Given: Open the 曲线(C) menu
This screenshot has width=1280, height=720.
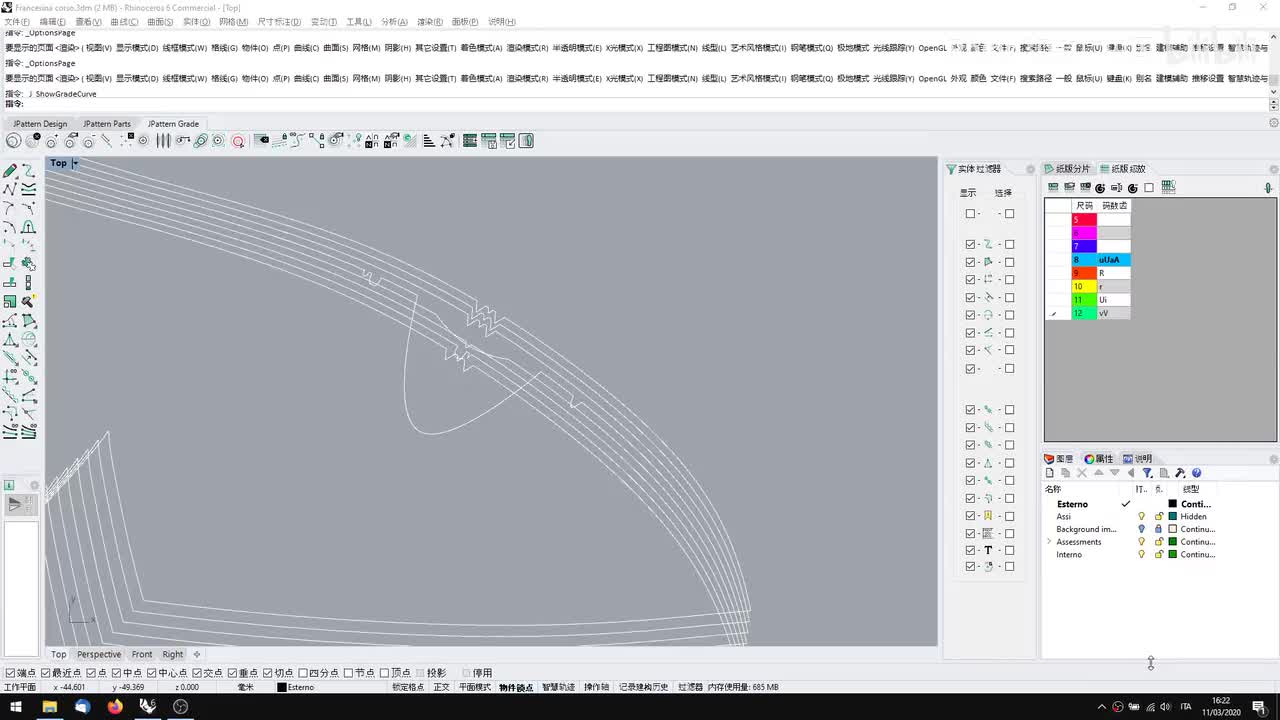Looking at the screenshot, I should 124,21.
